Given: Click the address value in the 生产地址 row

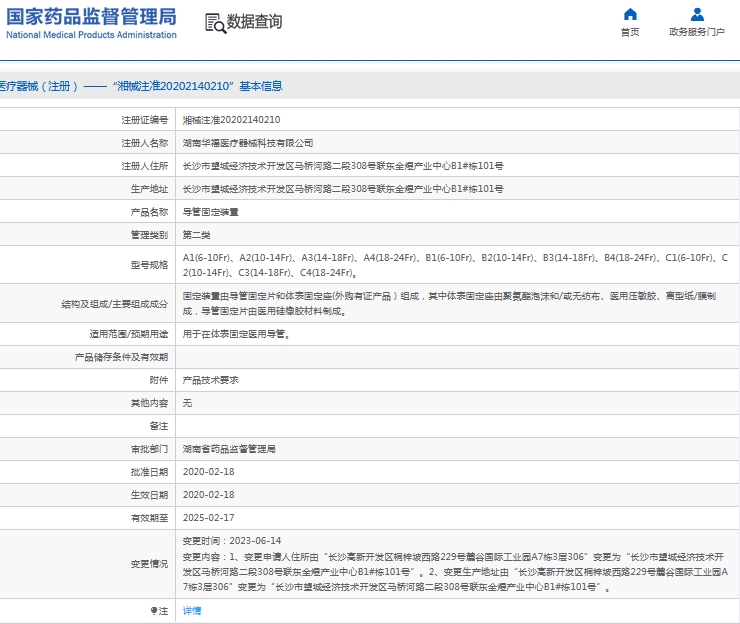Looking at the screenshot, I should [343, 189].
